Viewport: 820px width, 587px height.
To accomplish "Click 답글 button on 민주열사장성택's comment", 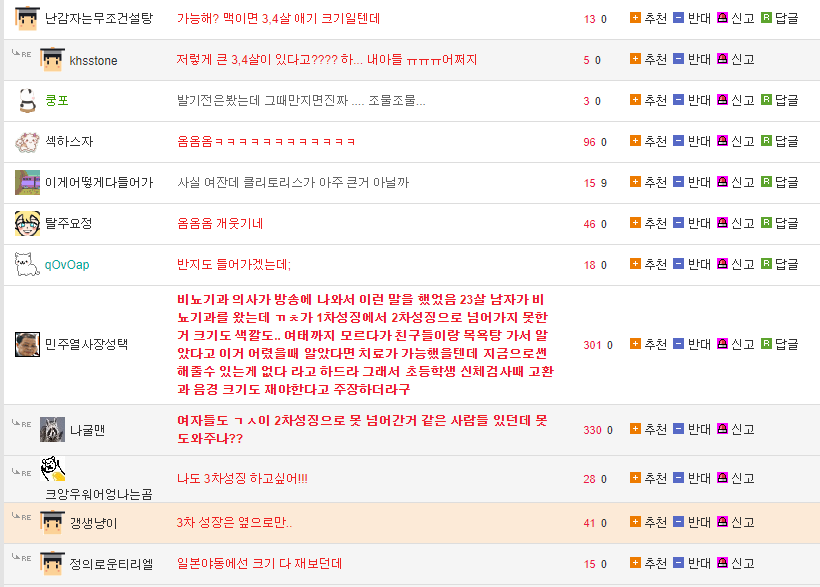I will pyautogui.click(x=779, y=344).
